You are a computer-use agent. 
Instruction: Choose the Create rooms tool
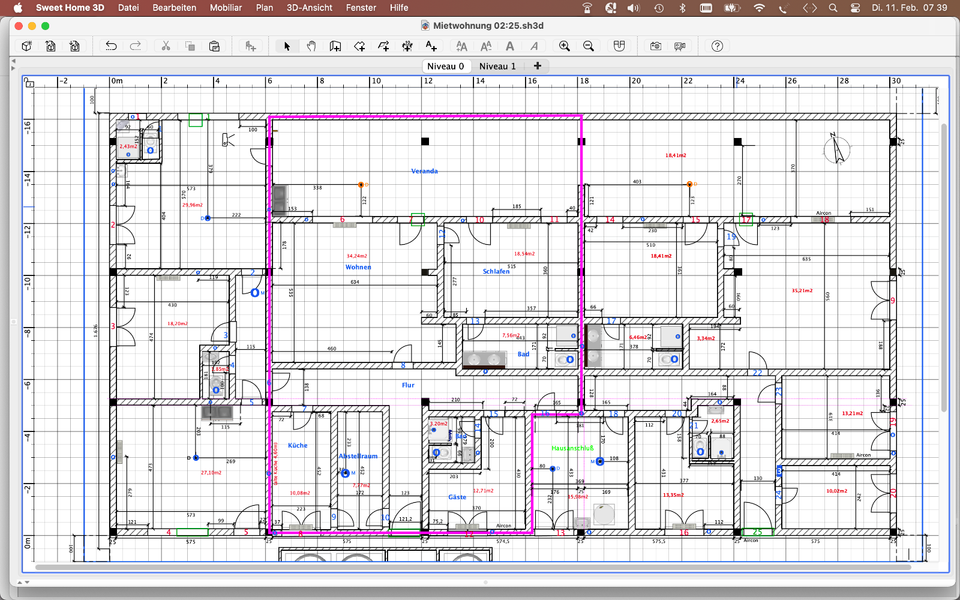[x=359, y=46]
